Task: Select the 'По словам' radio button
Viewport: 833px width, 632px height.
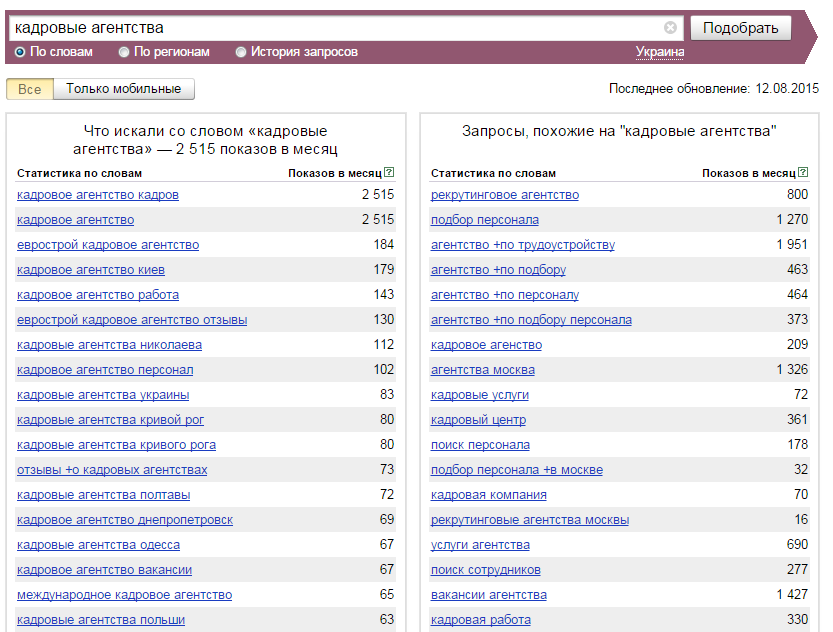Action: [20, 52]
